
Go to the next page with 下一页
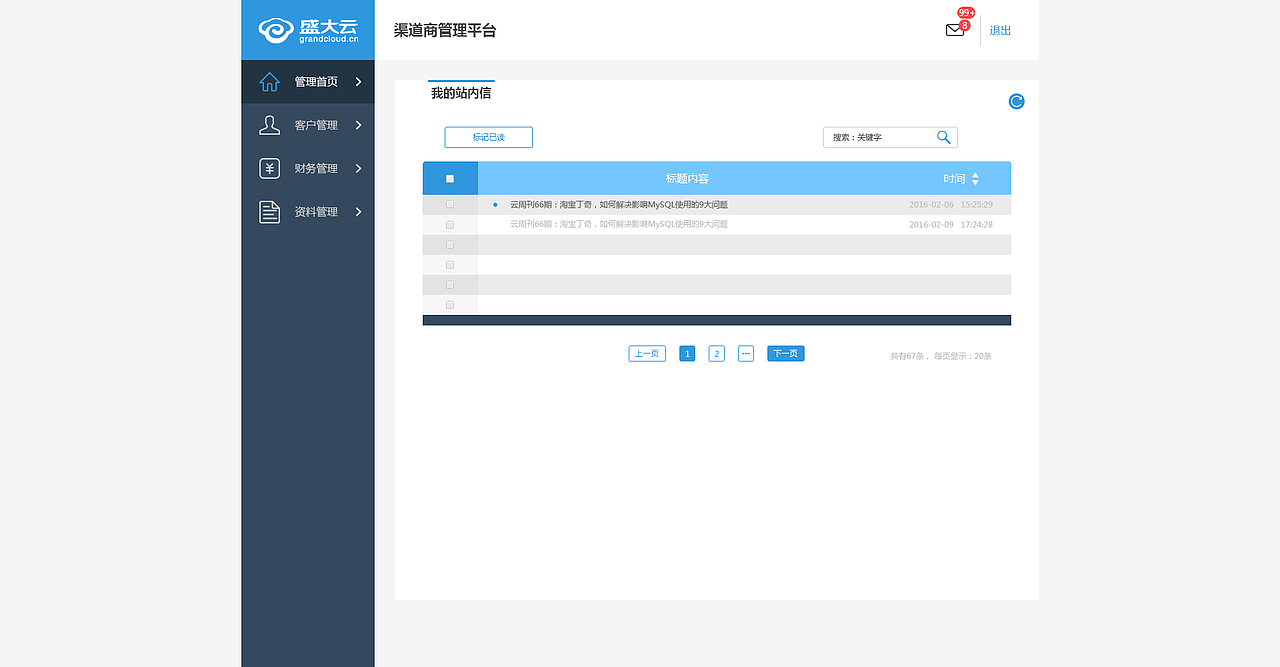point(786,353)
